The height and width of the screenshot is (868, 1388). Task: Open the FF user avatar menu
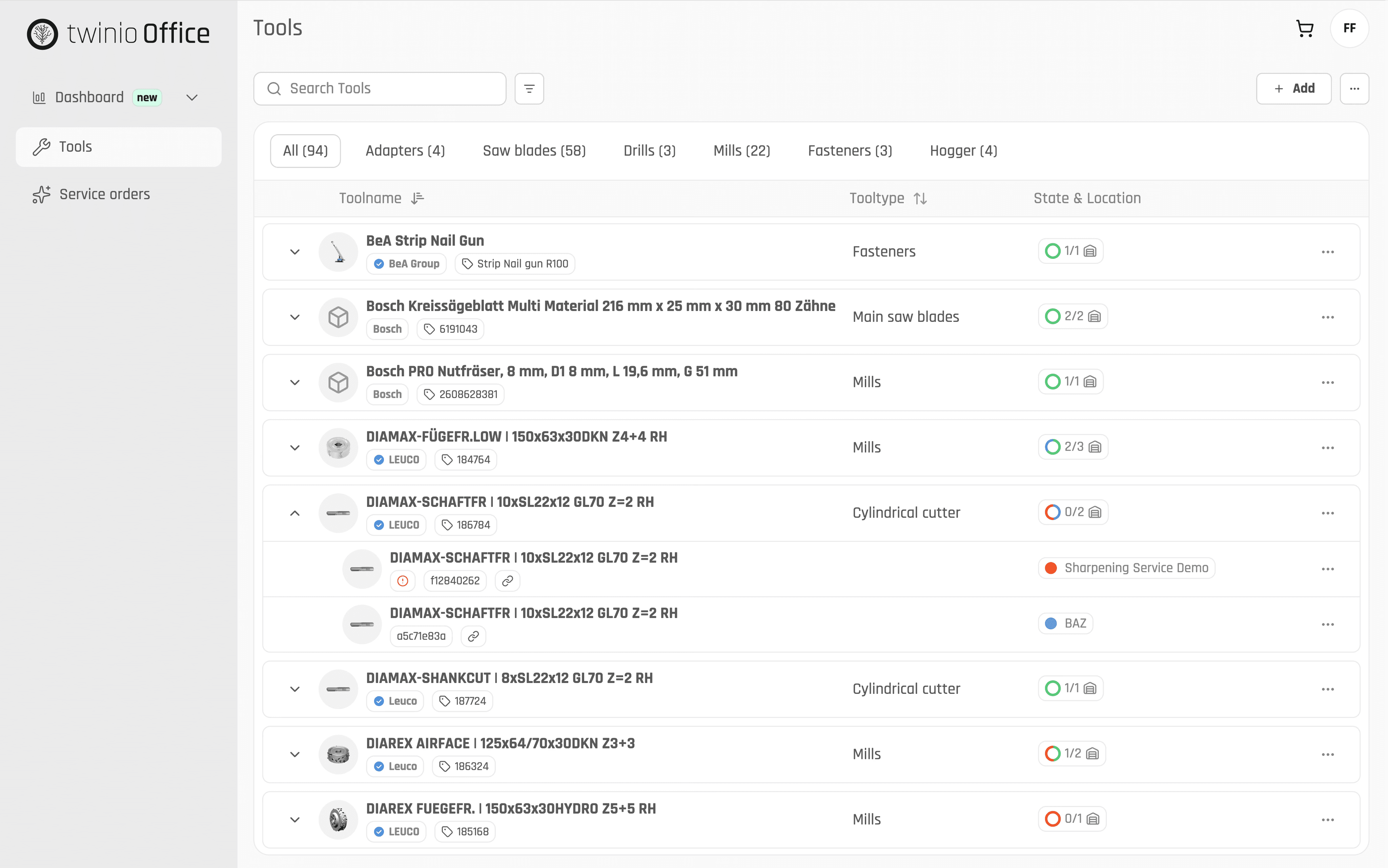pyautogui.click(x=1349, y=28)
